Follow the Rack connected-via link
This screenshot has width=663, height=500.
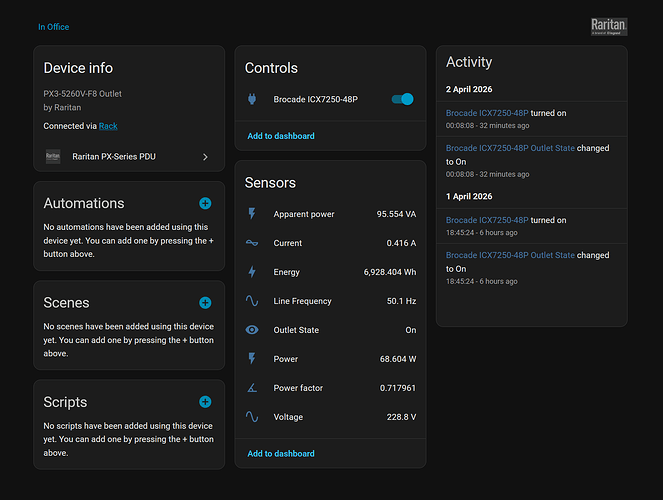click(x=108, y=126)
